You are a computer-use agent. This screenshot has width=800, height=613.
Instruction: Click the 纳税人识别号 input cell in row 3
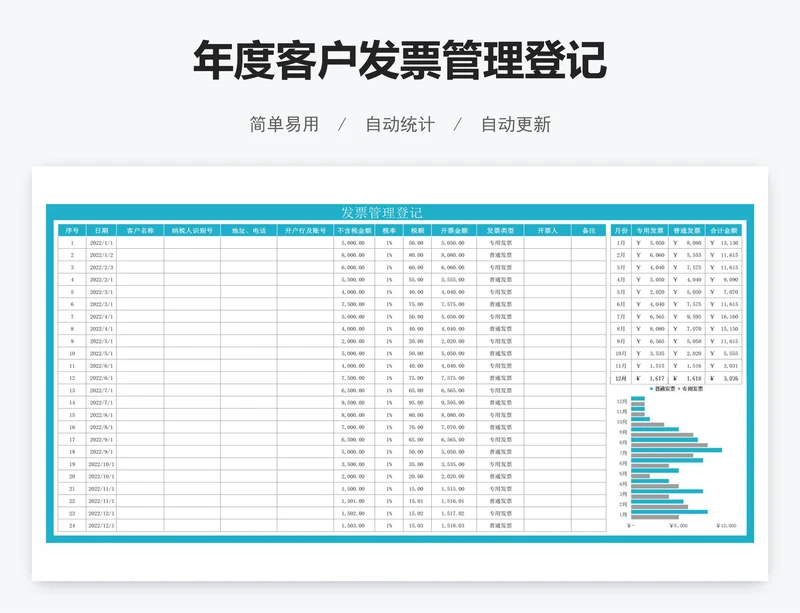coord(192,267)
